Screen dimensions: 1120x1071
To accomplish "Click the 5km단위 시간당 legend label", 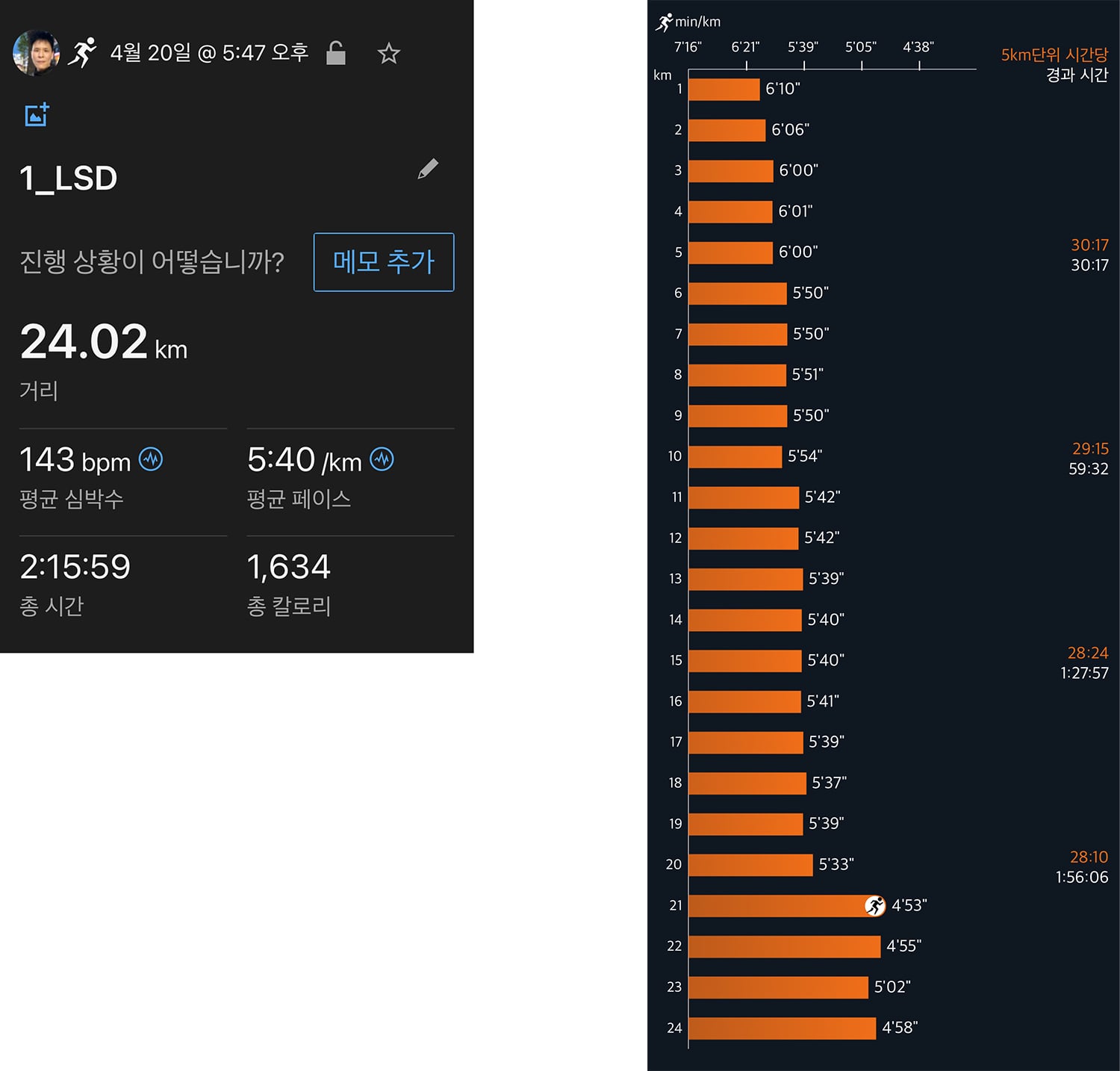I will [1054, 55].
